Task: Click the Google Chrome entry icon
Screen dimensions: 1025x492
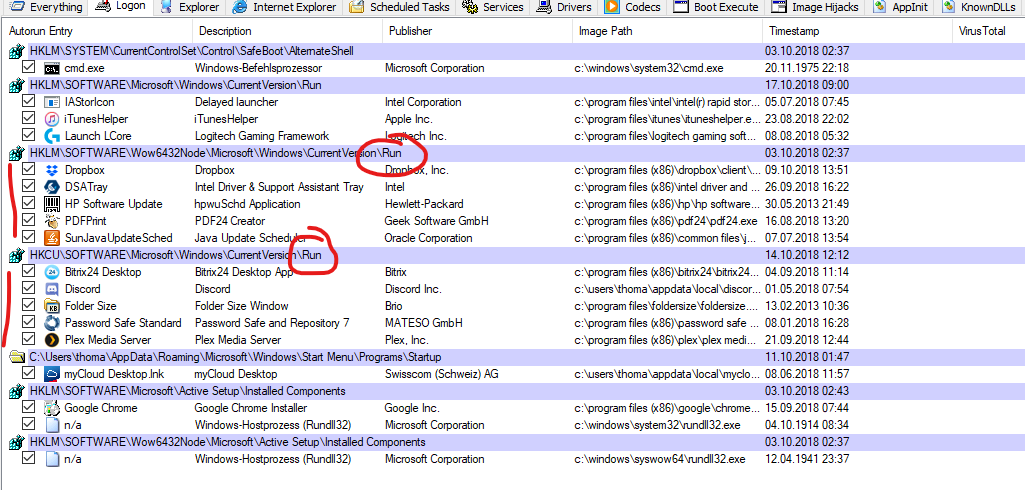Action: [52, 408]
